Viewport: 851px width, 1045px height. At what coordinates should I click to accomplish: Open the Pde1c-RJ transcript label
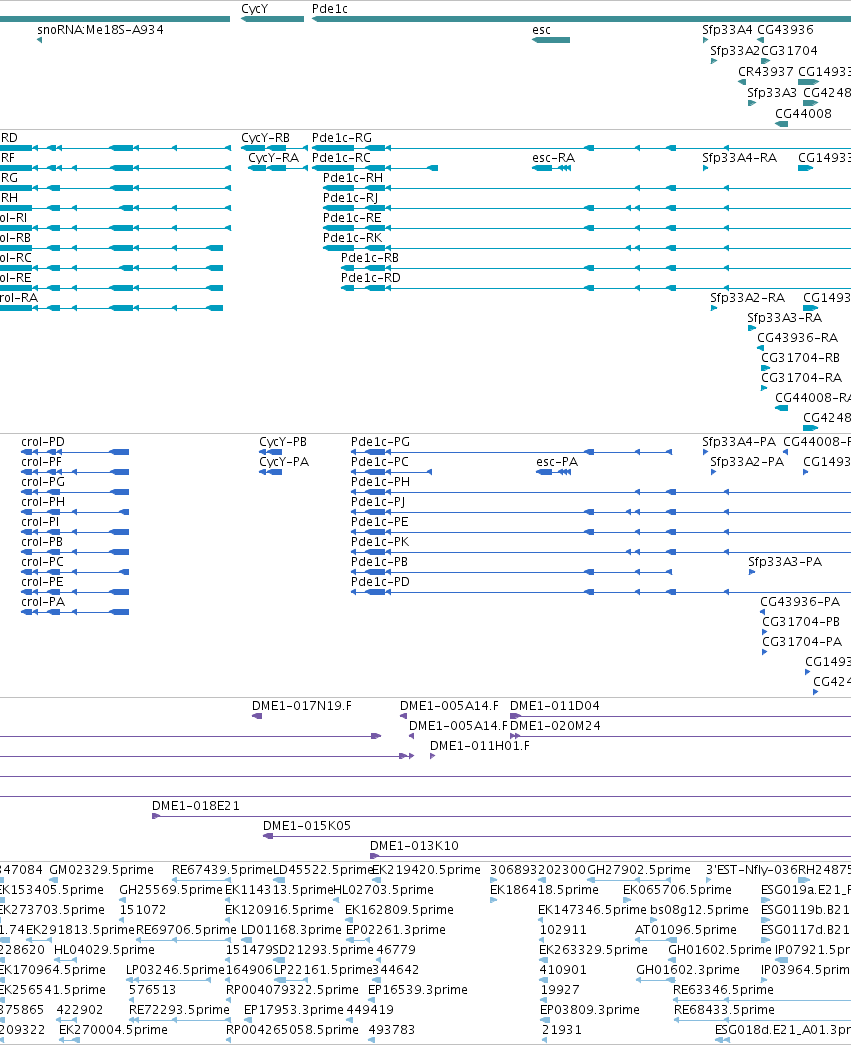(x=351, y=197)
